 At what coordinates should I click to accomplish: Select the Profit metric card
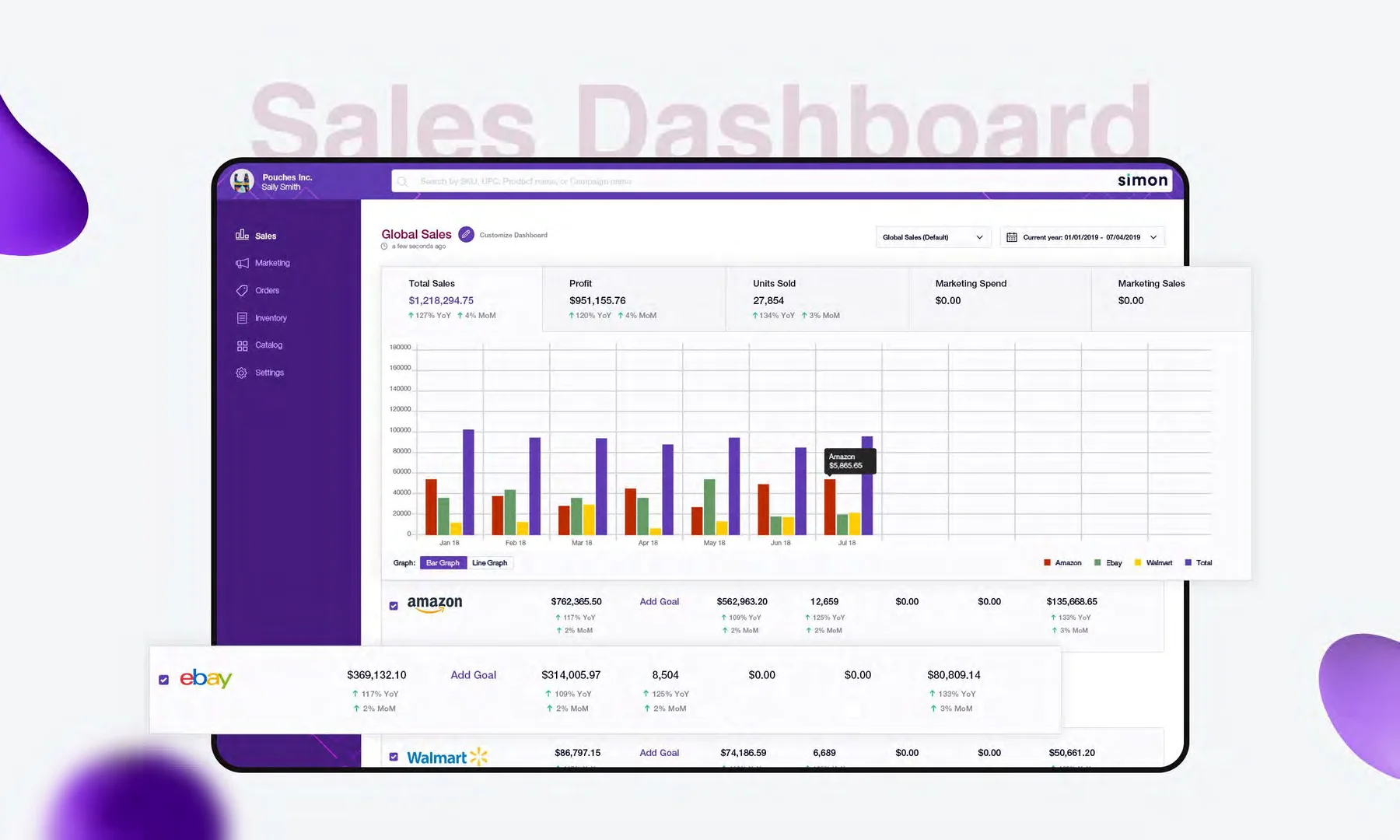634,299
